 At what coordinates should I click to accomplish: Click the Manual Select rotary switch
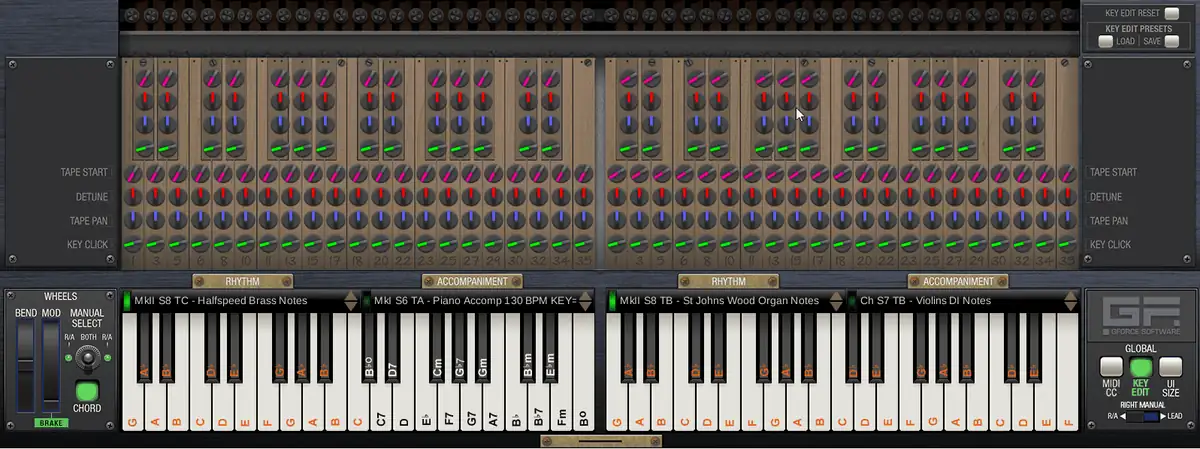87,358
